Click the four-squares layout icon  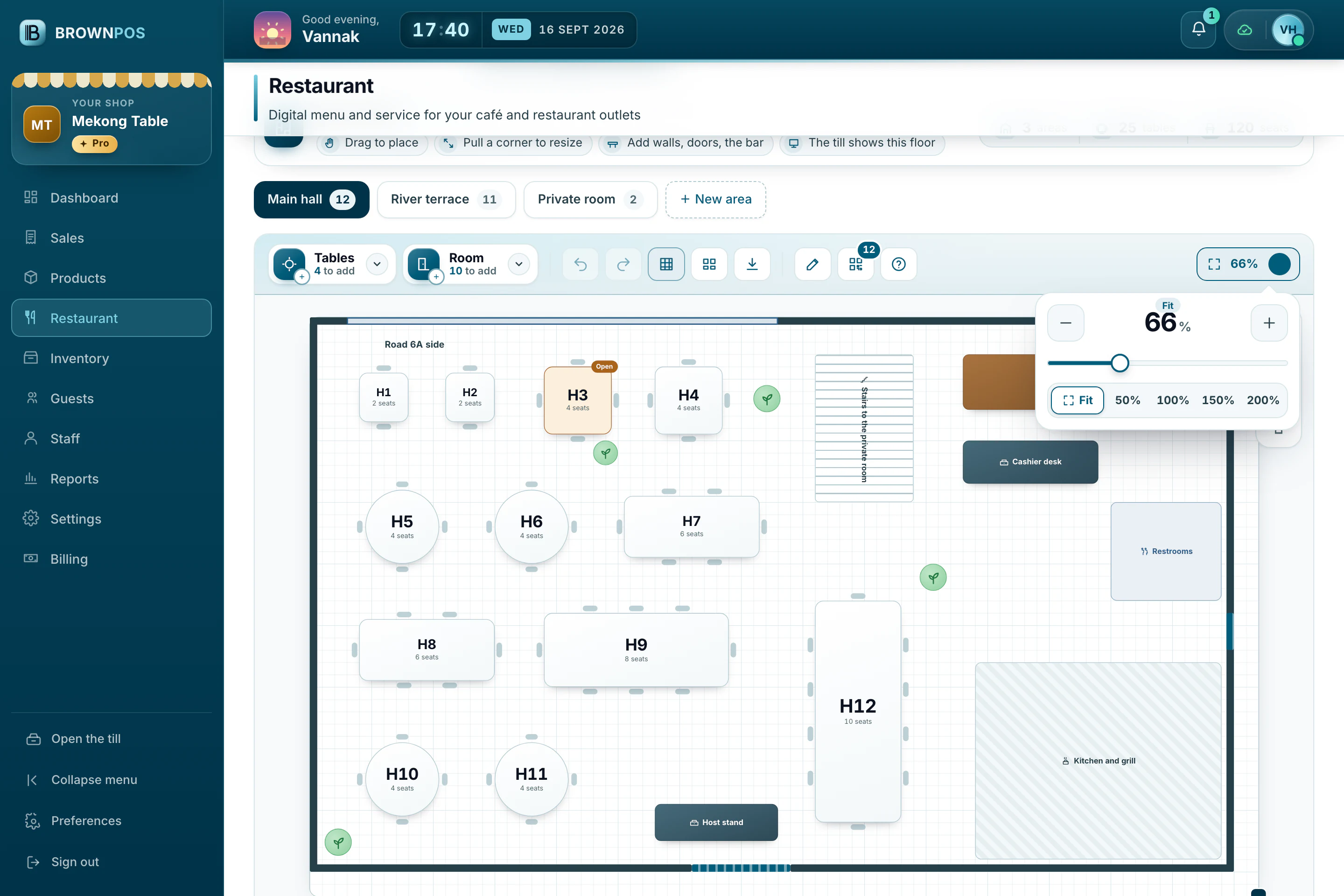click(x=709, y=264)
